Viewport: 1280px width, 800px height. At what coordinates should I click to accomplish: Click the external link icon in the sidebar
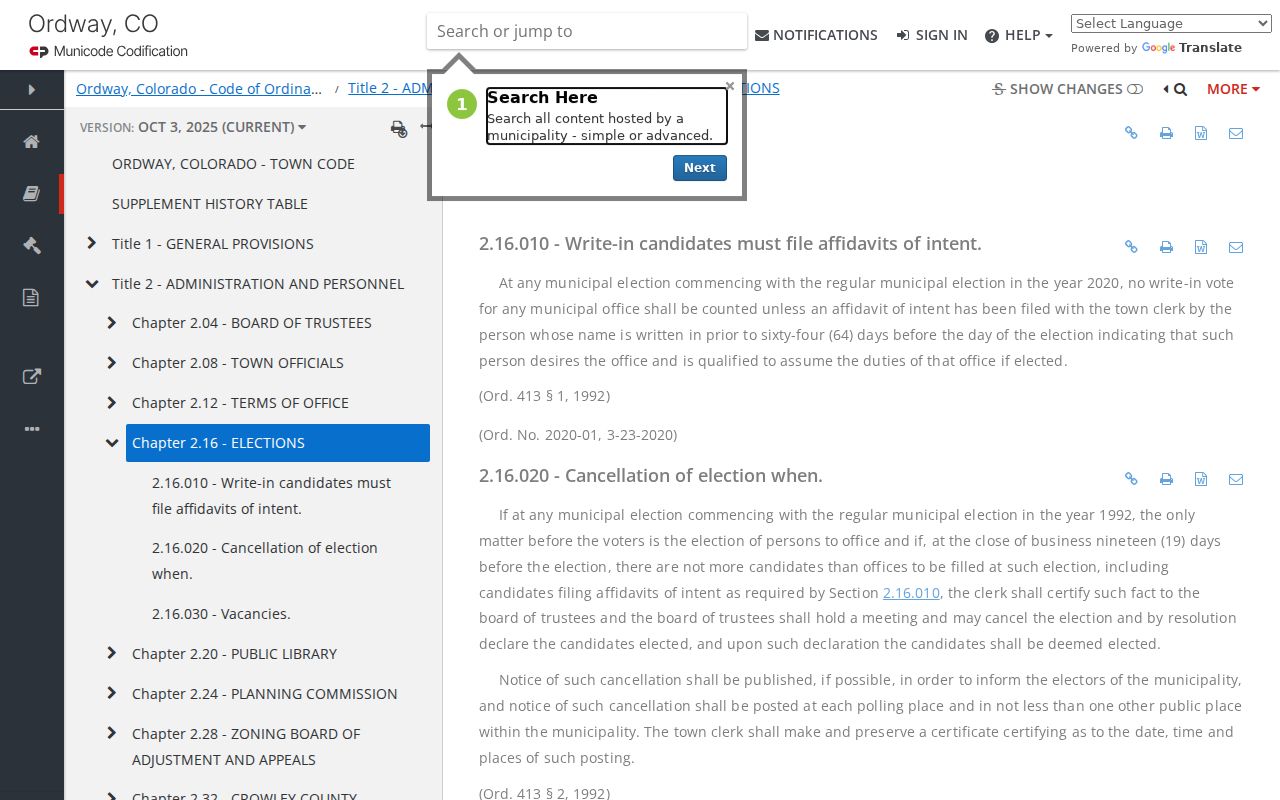pos(32,377)
